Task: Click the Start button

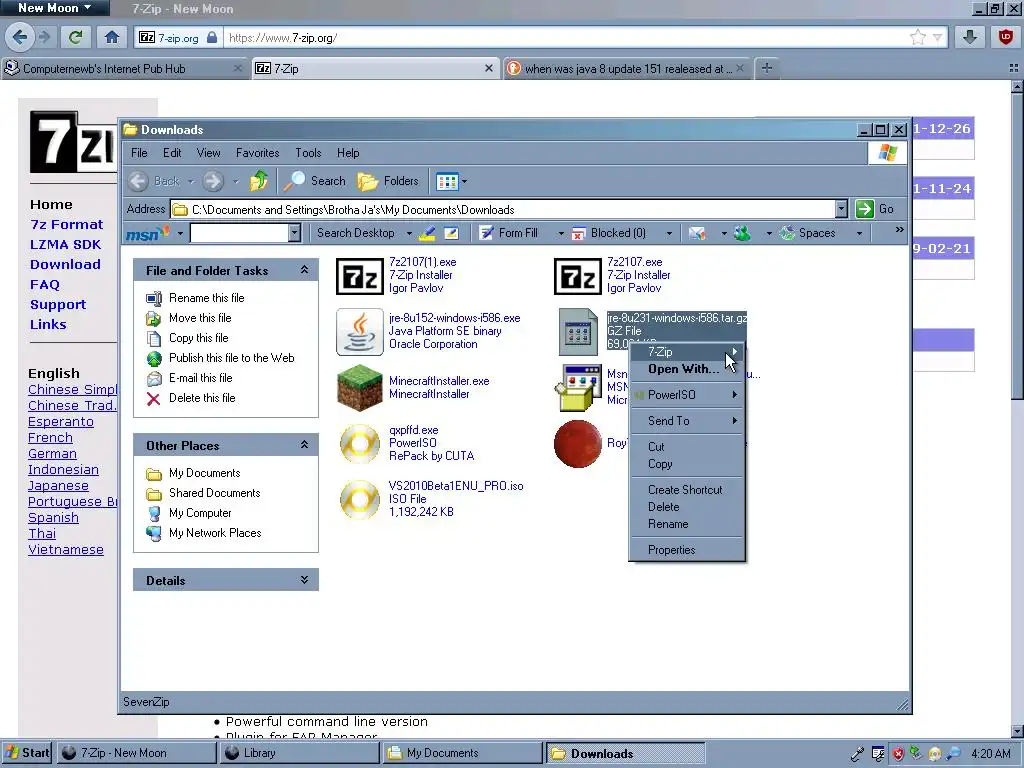Action: click(27, 753)
